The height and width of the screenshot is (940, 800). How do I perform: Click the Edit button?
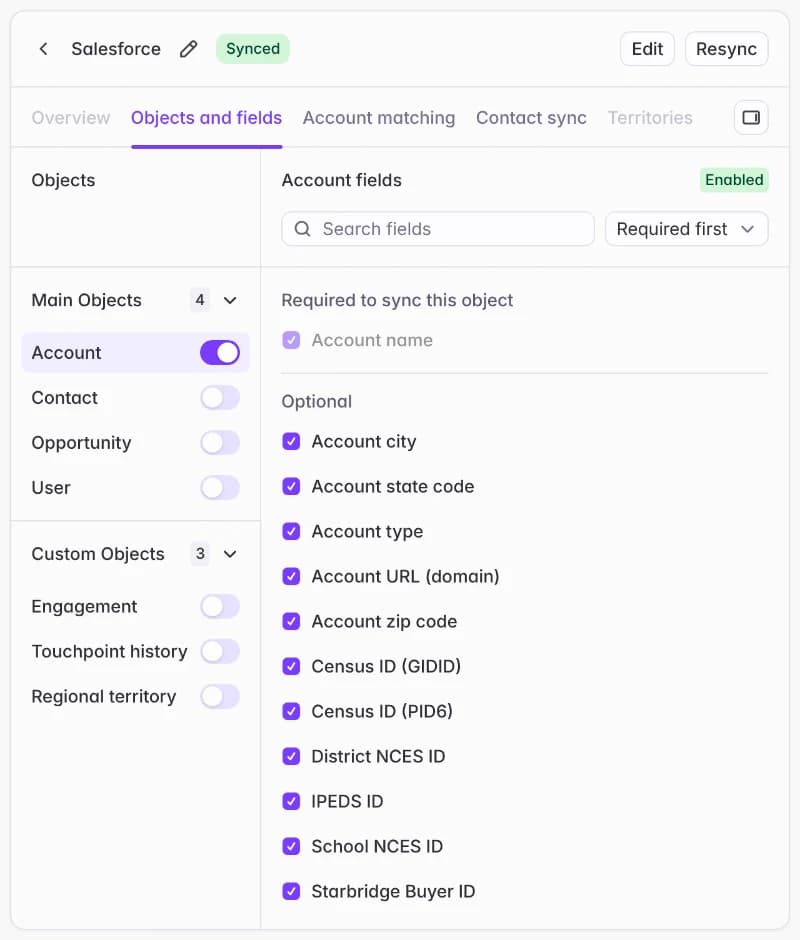(x=647, y=49)
